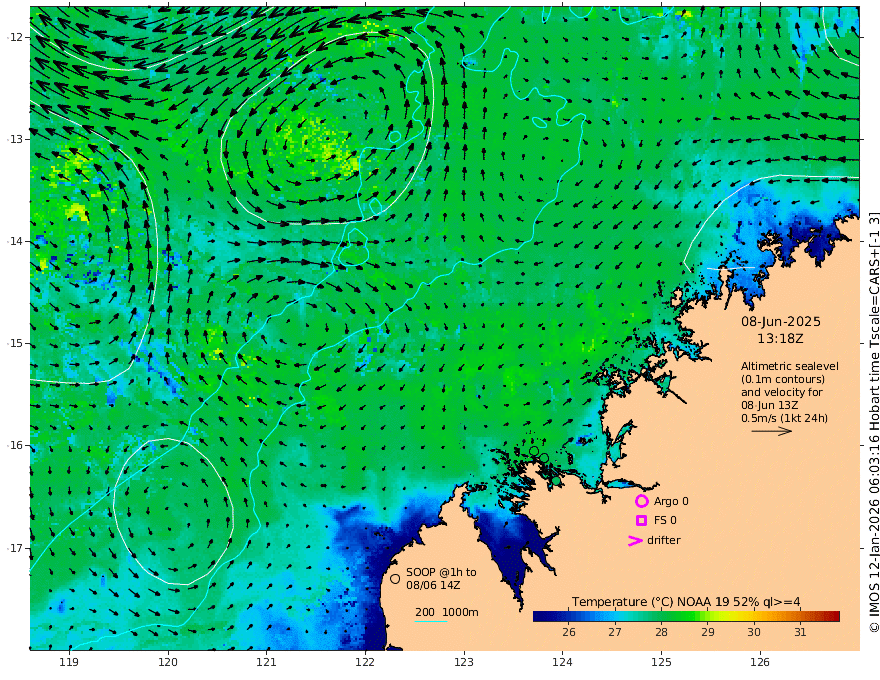This screenshot has height=680, width=880.
Task: Click the 1000m depth legend label
Action: (460, 612)
